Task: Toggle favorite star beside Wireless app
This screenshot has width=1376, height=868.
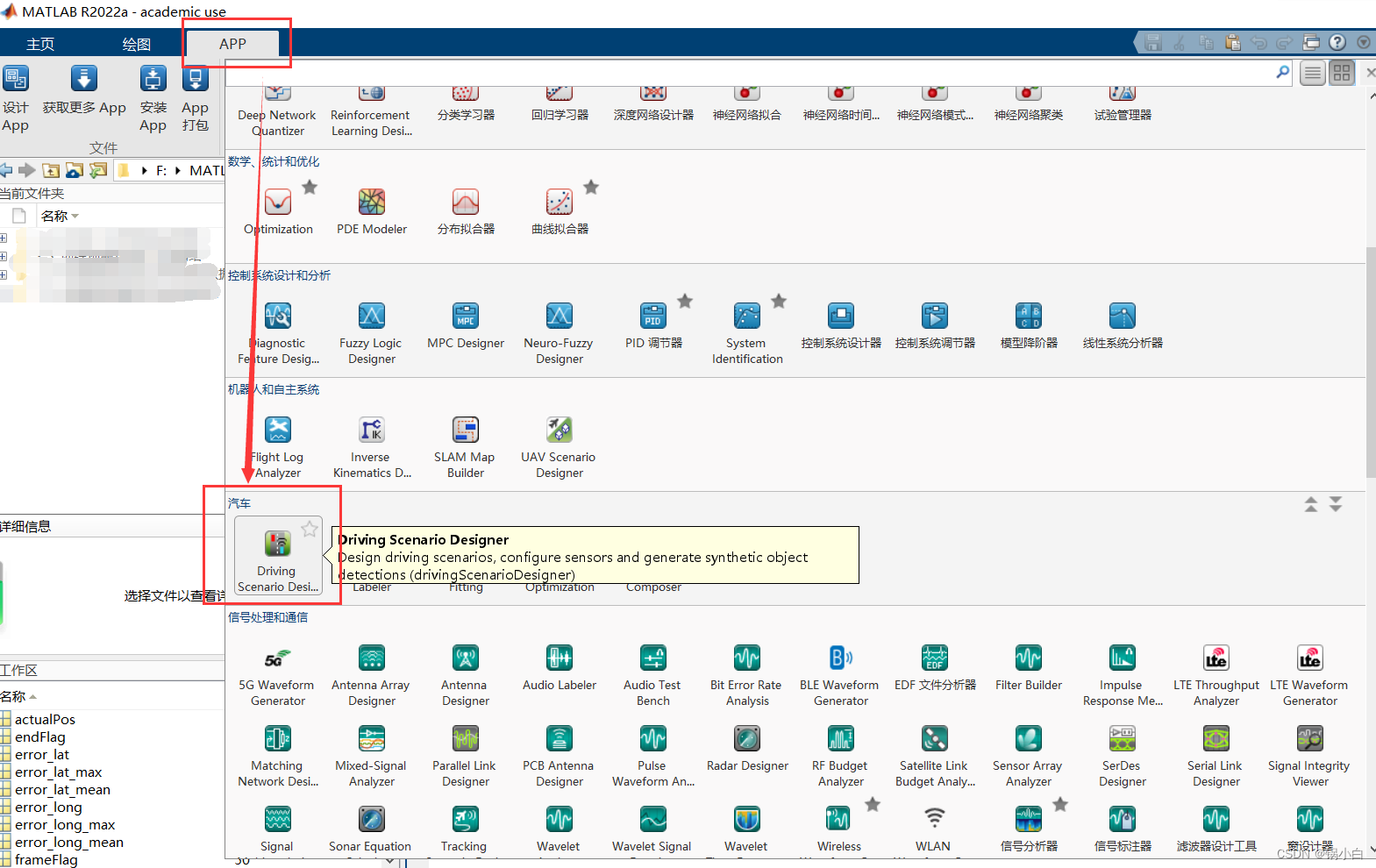Action: click(x=873, y=804)
